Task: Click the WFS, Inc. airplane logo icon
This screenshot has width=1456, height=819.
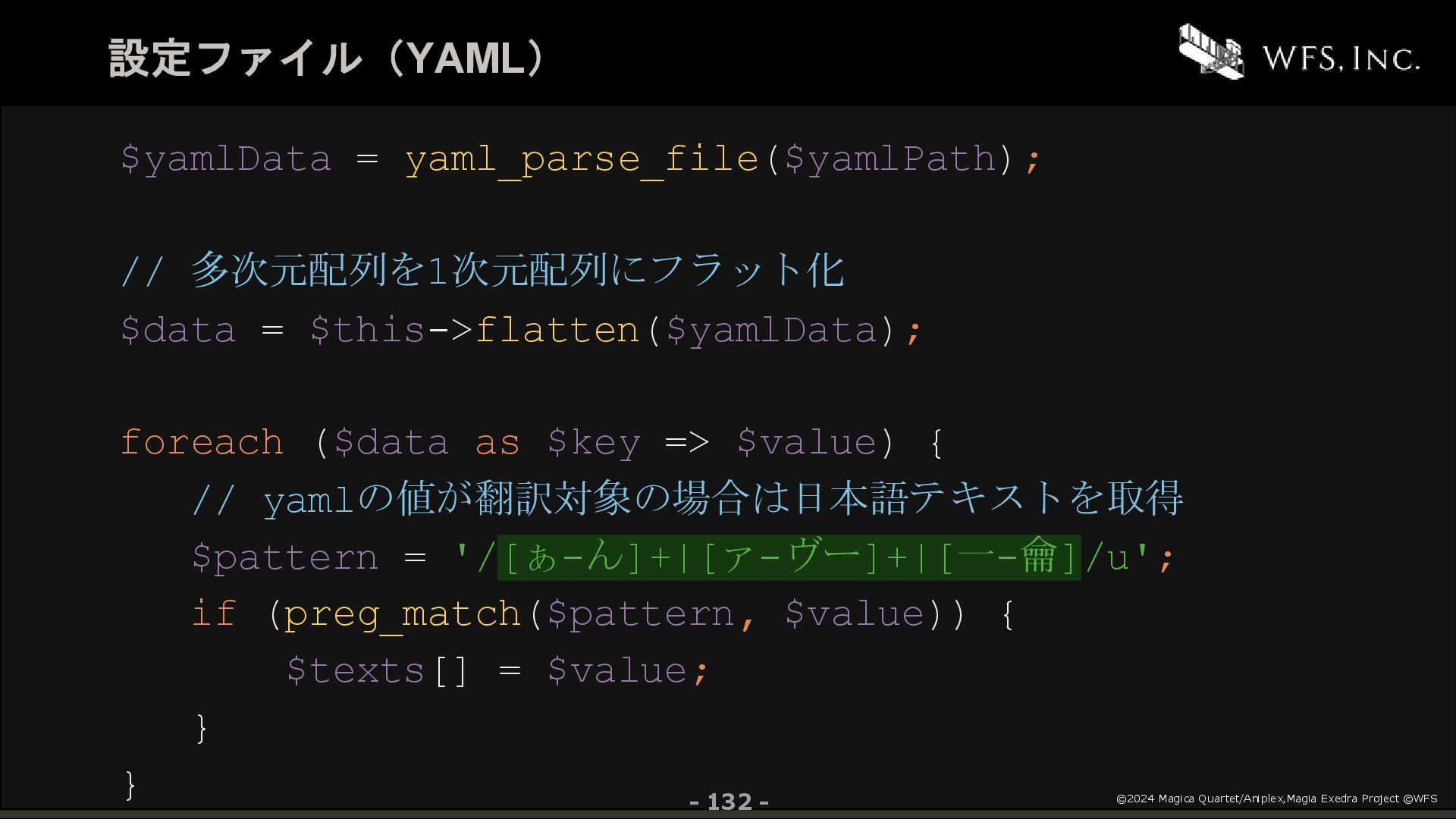Action: coord(1211,51)
